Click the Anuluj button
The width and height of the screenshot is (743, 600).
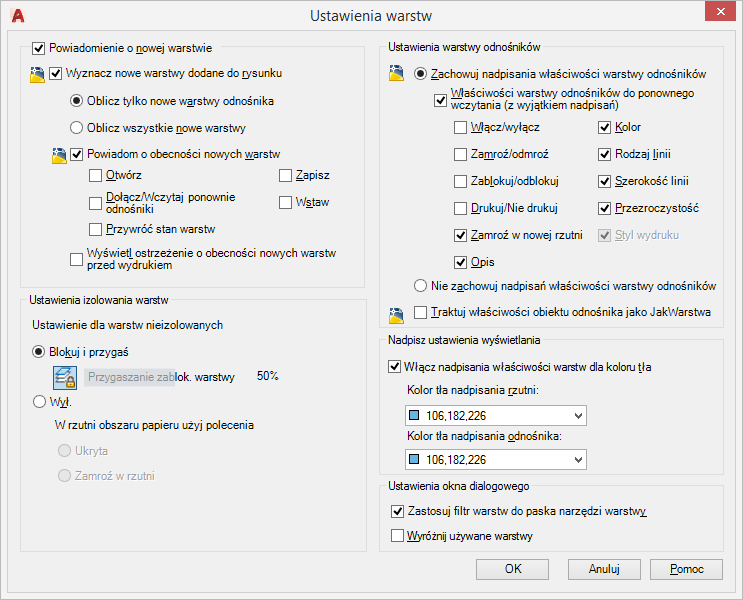click(x=605, y=569)
